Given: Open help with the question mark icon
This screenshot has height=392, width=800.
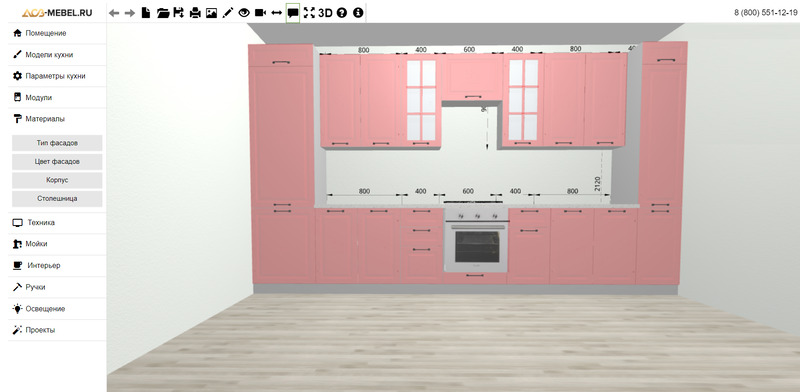Looking at the screenshot, I should tap(342, 13).
